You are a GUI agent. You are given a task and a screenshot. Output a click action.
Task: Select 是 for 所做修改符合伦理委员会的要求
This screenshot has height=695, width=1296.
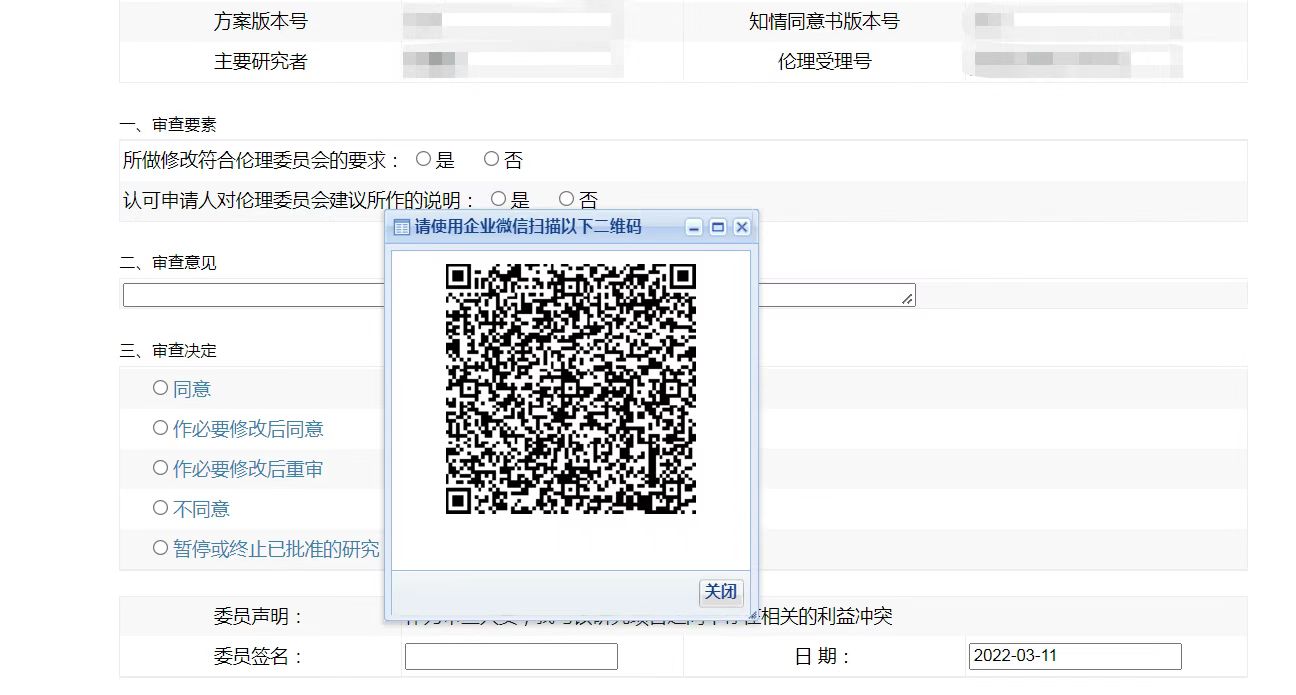pyautogui.click(x=423, y=159)
